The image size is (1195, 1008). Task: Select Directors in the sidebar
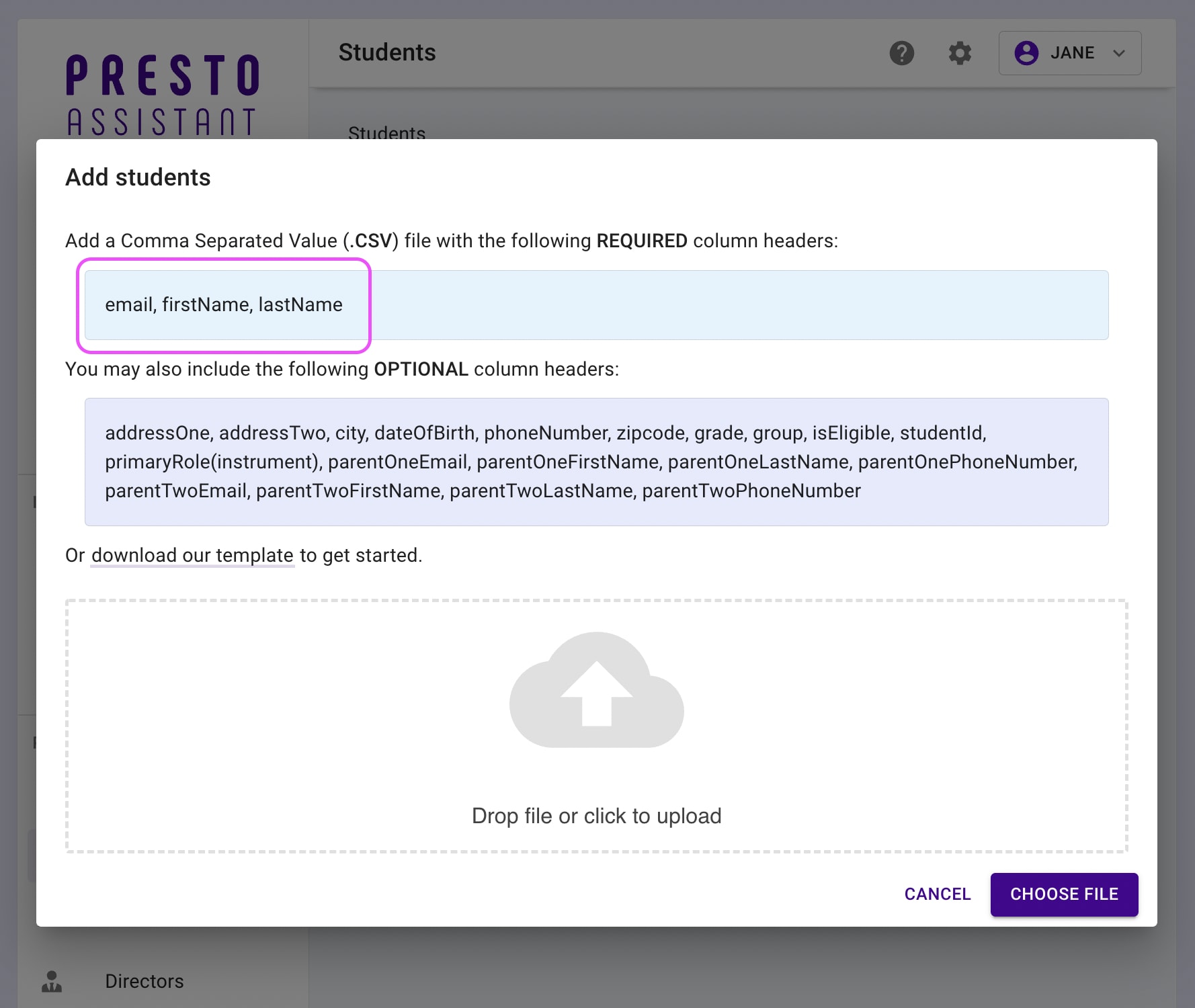coord(144,981)
